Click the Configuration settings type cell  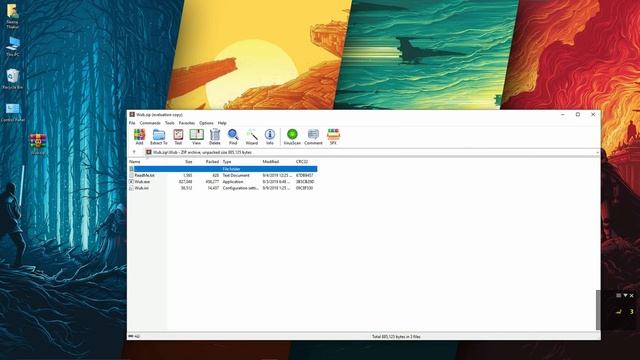coord(240,188)
